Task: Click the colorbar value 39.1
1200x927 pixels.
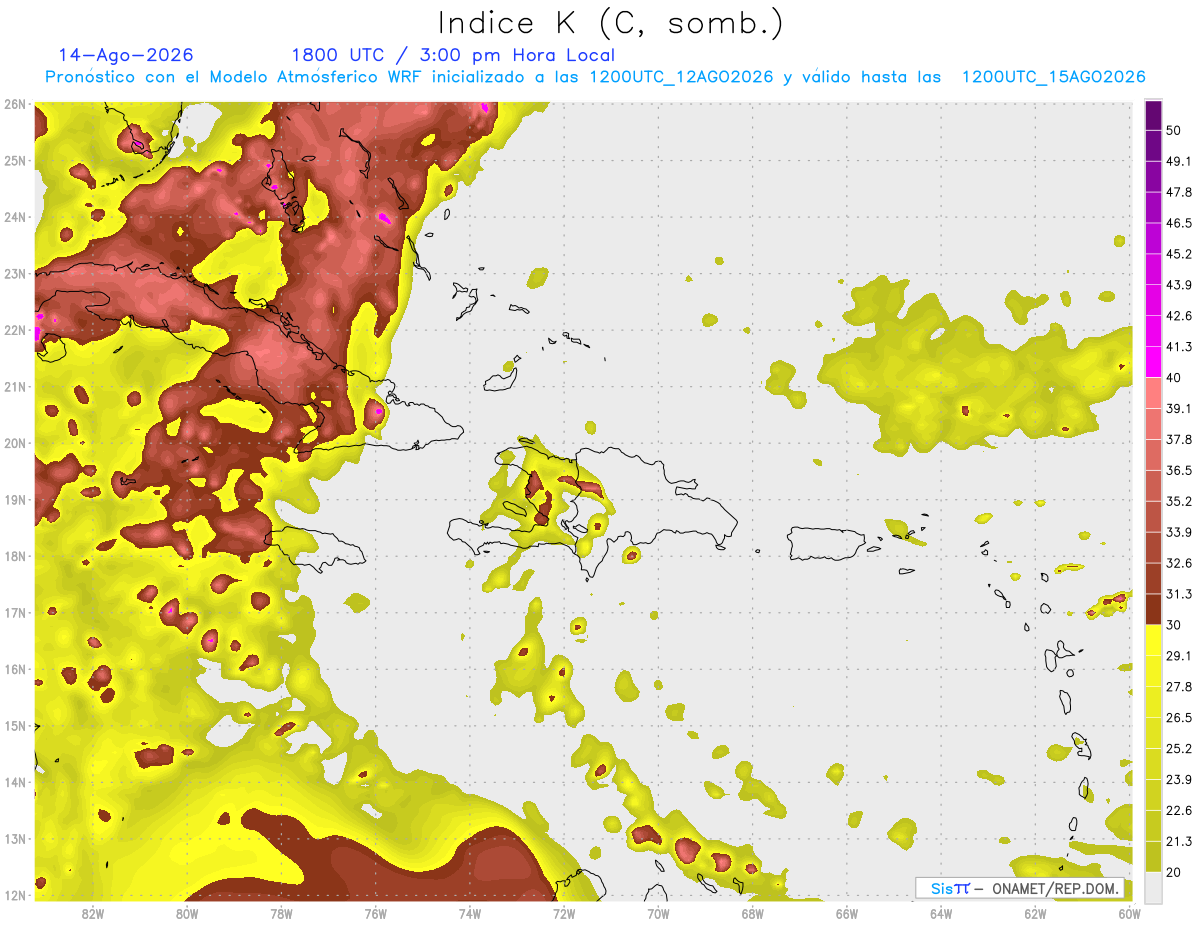Action: coord(1178,408)
